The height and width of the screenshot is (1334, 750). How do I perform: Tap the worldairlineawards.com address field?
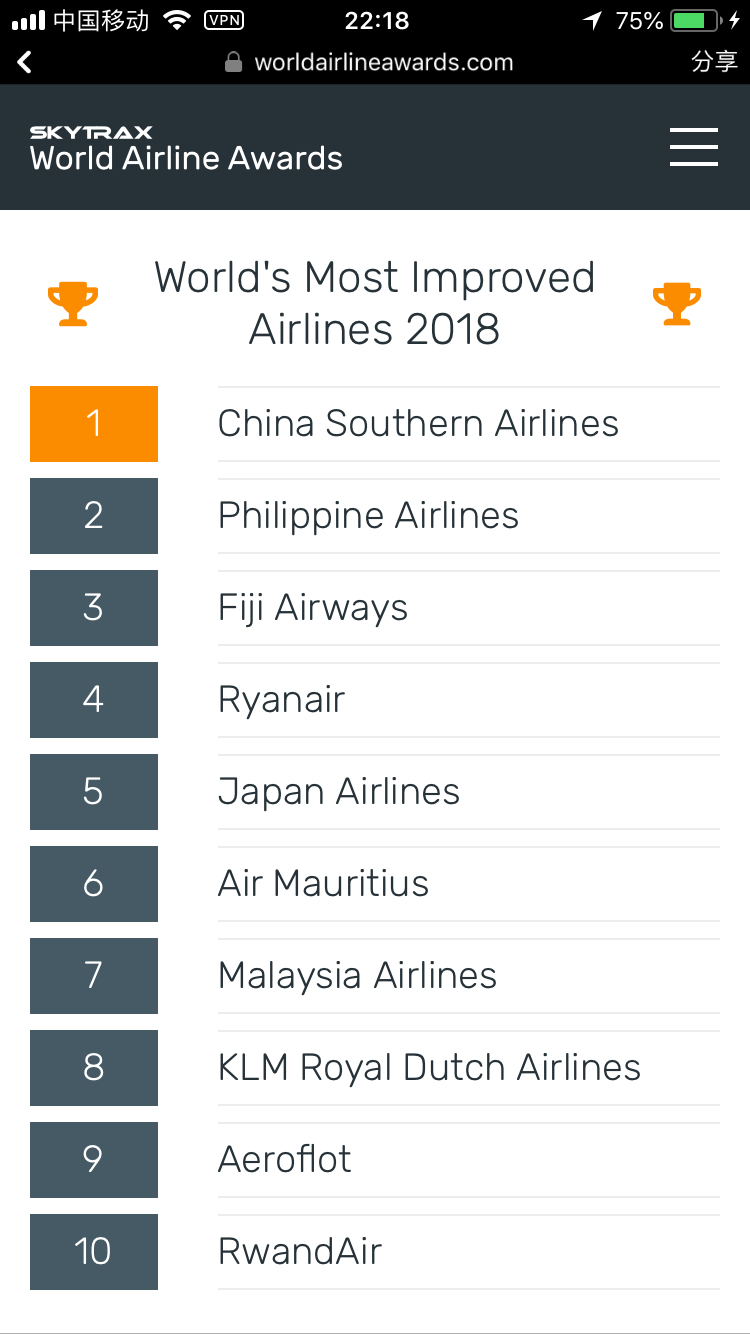pyautogui.click(x=383, y=62)
